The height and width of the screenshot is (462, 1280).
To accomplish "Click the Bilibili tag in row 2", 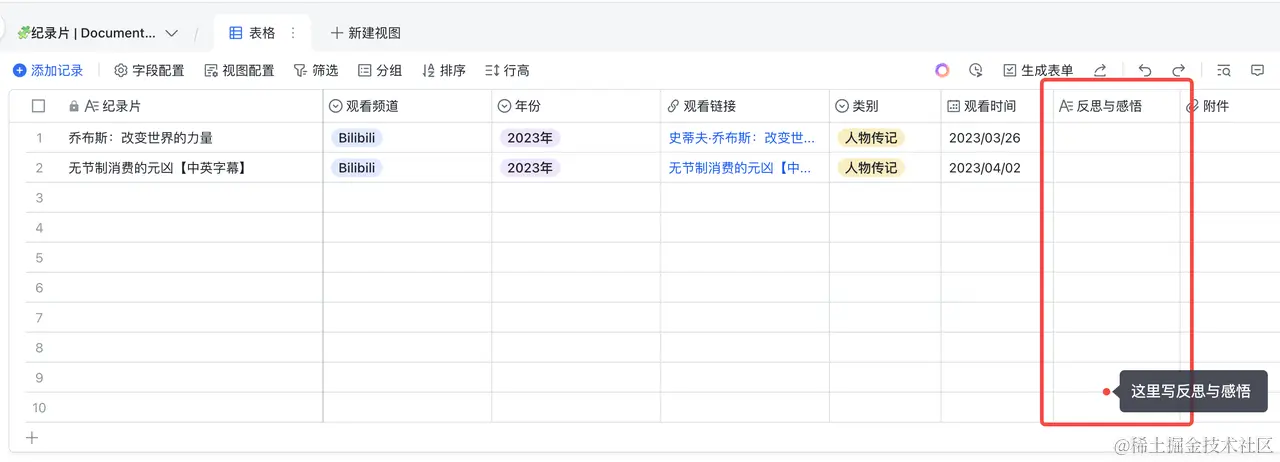I will pos(357,168).
